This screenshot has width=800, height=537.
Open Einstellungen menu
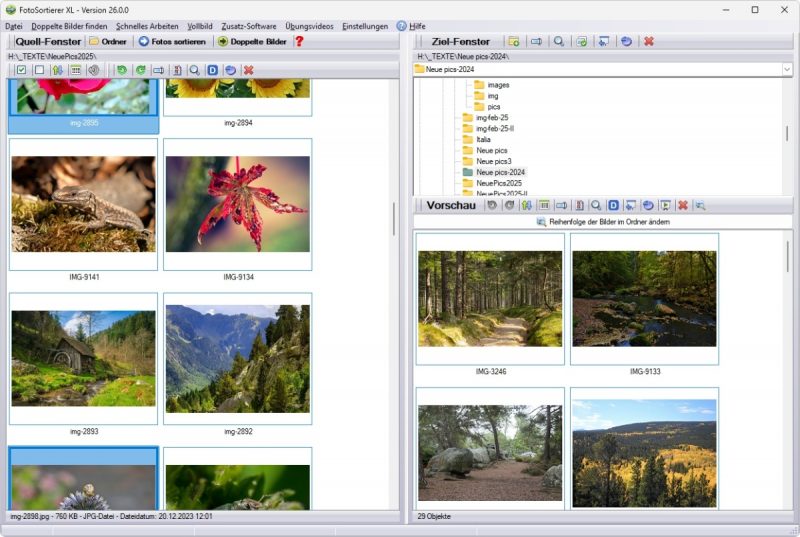(365, 26)
